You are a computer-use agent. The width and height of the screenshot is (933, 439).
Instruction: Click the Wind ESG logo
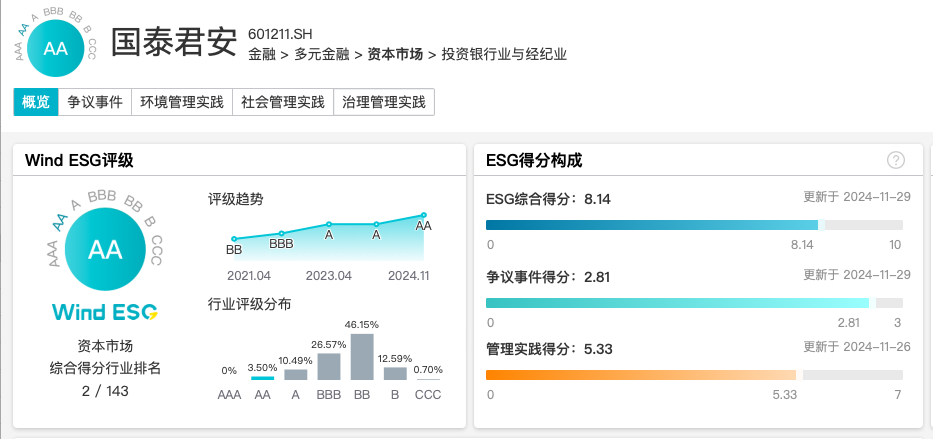point(105,312)
